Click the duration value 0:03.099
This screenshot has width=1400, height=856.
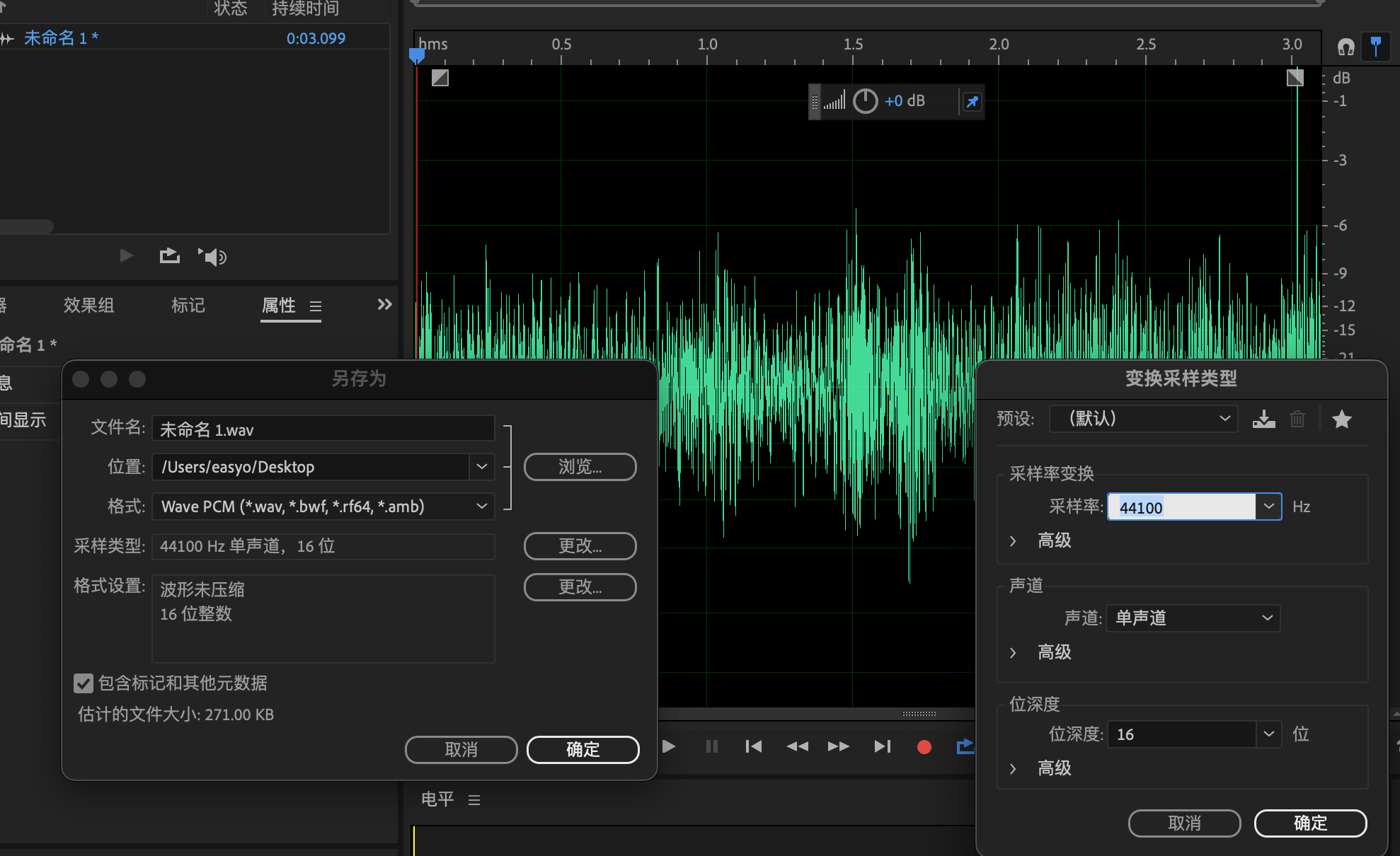click(316, 38)
